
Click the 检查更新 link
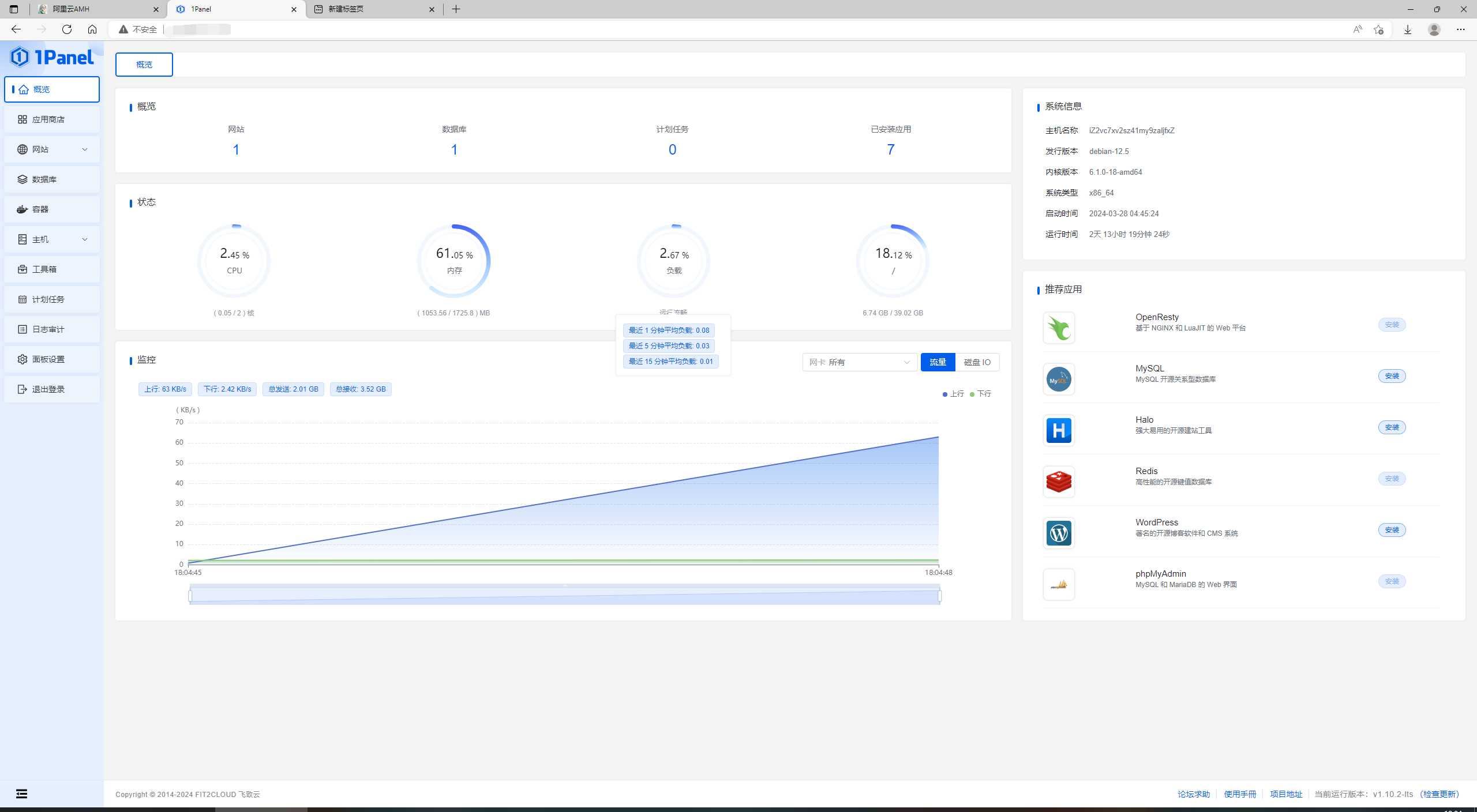[x=1439, y=794]
